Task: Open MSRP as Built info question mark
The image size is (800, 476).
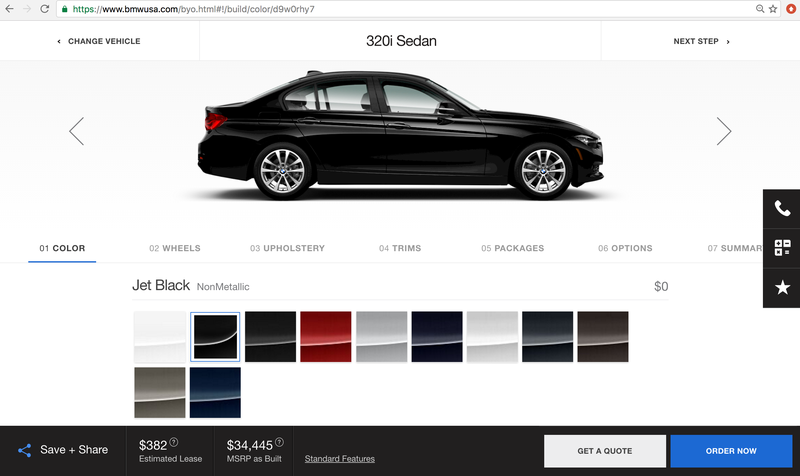Action: (279, 442)
